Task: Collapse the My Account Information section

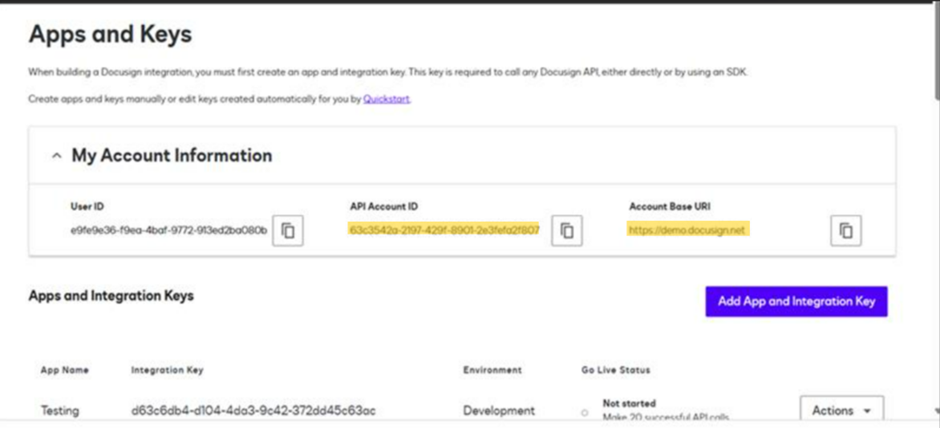Action: click(x=54, y=156)
